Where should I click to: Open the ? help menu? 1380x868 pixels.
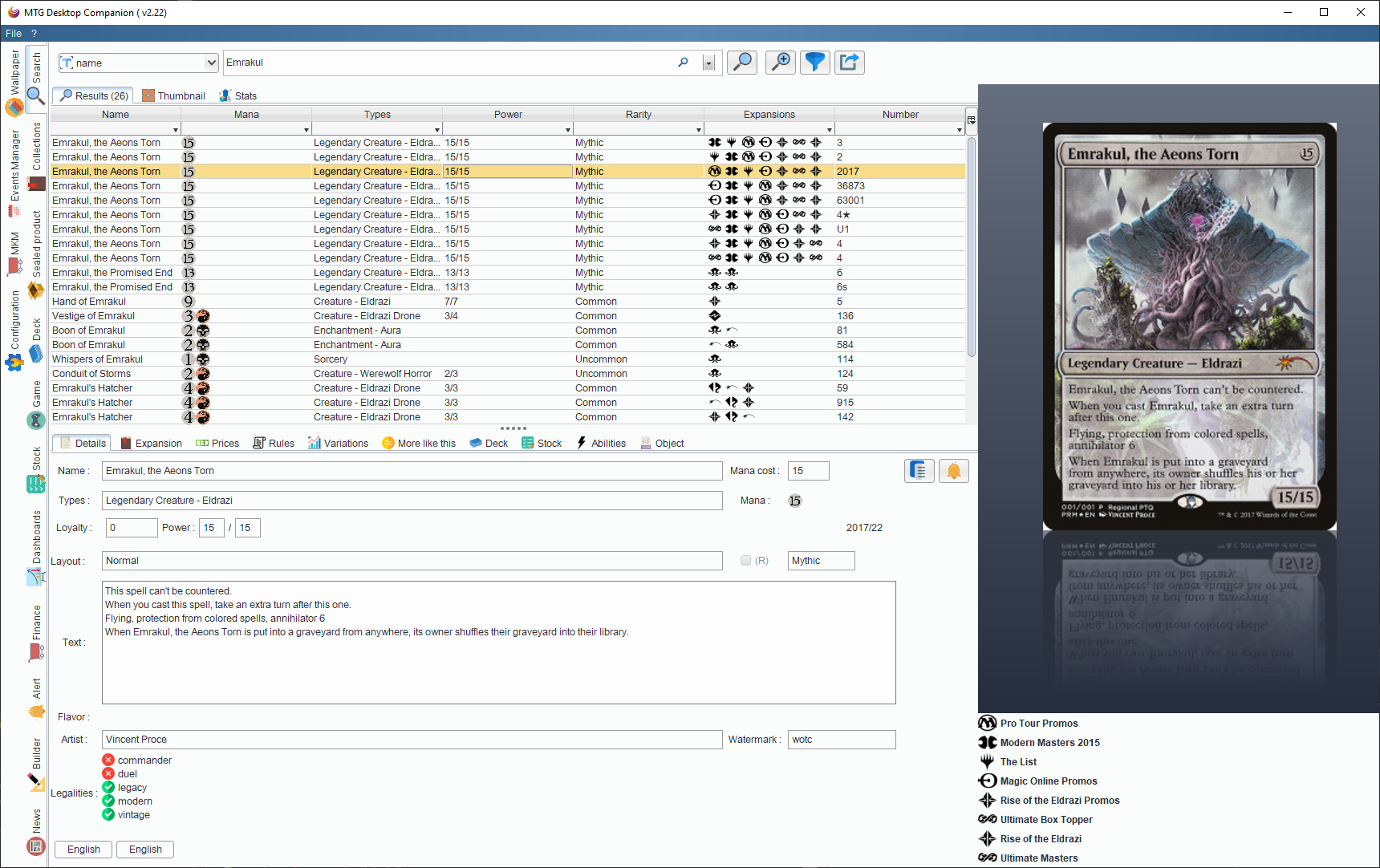coord(34,34)
